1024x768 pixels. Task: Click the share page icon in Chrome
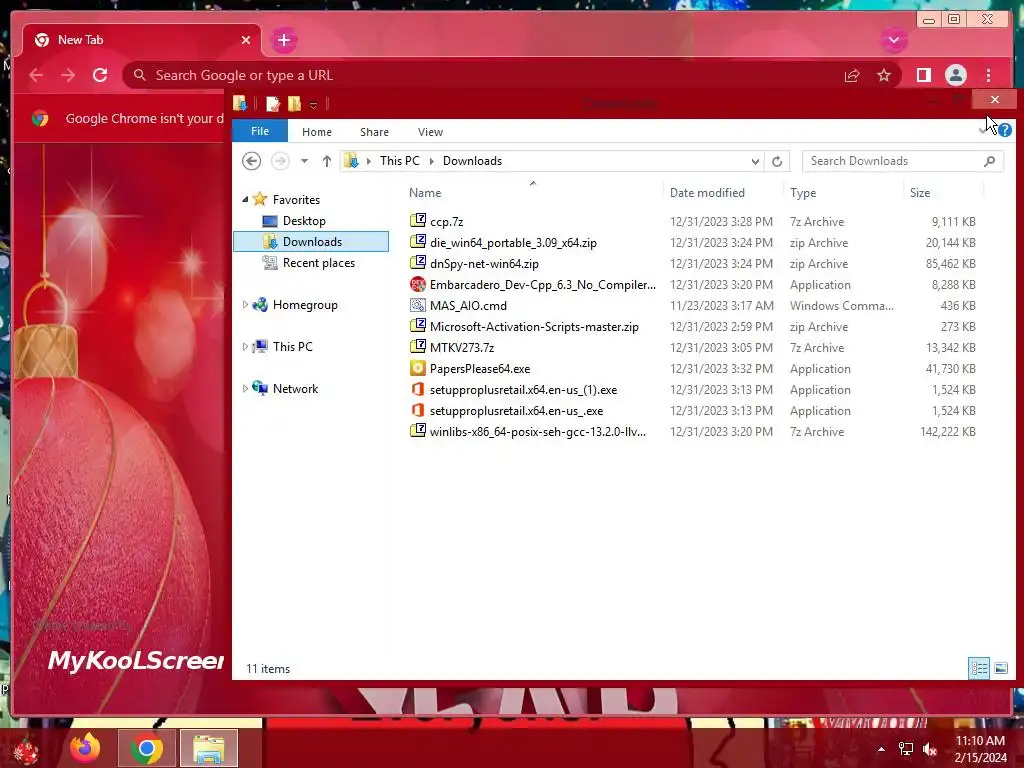(852, 76)
